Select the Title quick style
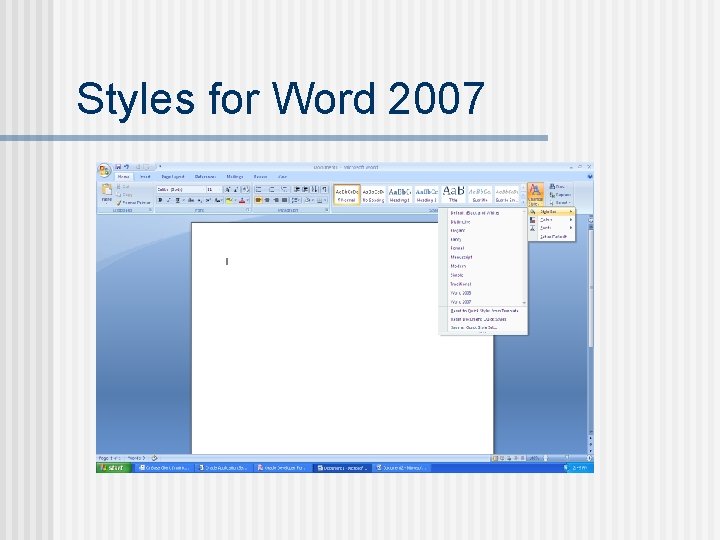 tap(453, 195)
